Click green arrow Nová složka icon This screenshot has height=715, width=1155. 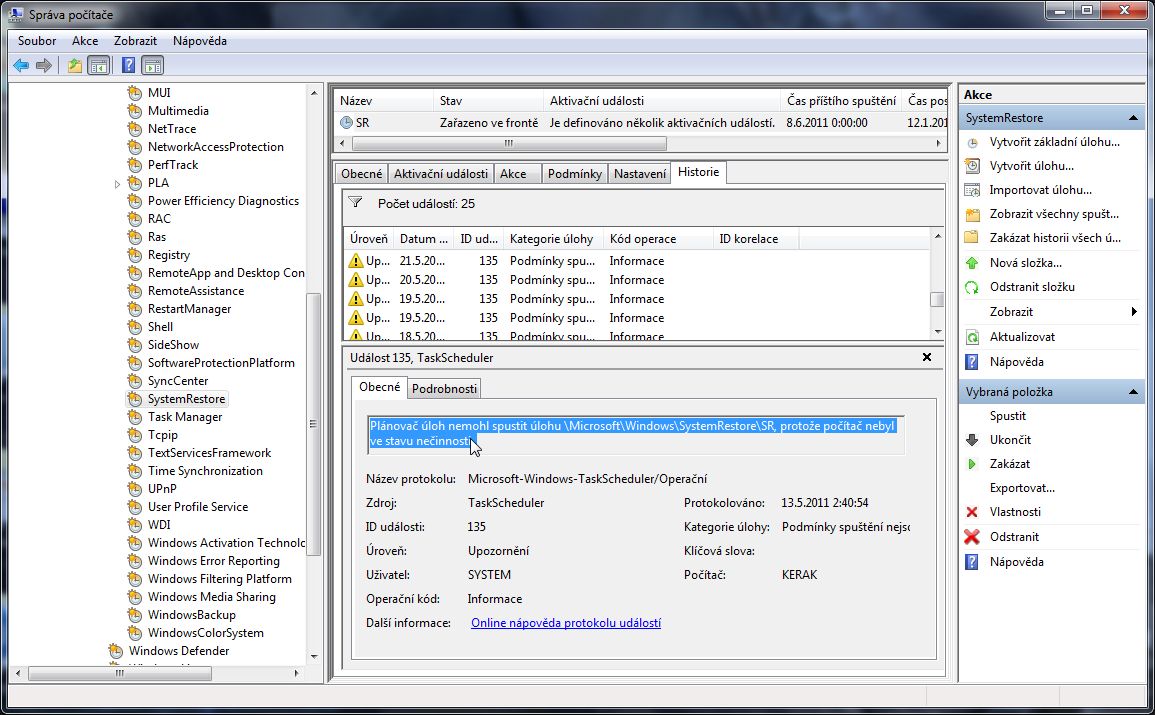972,263
